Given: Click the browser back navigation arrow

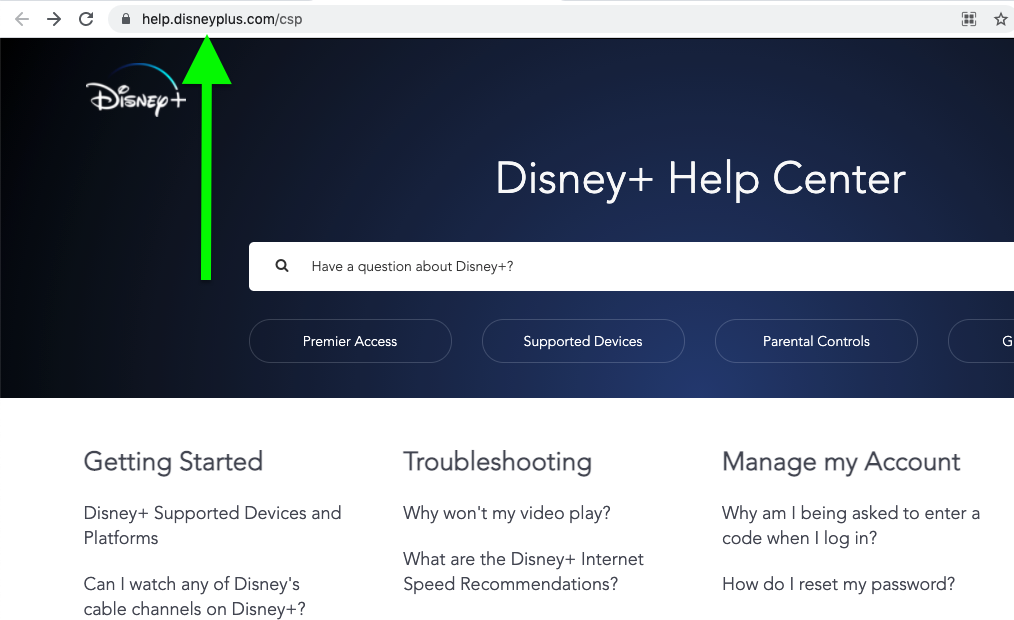Looking at the screenshot, I should coord(21,18).
